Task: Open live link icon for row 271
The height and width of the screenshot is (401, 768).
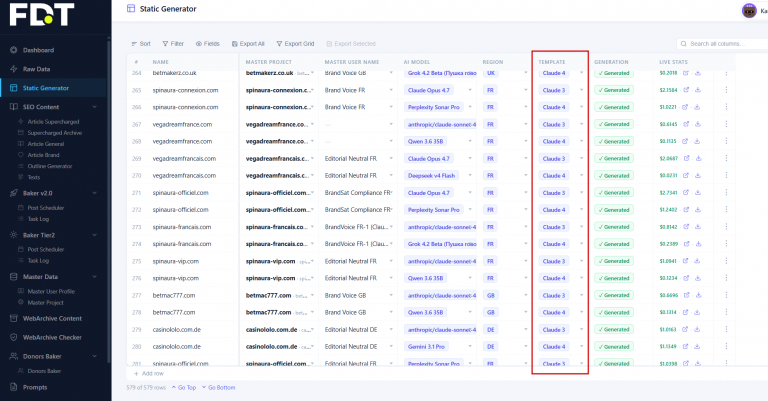Action: (686, 193)
